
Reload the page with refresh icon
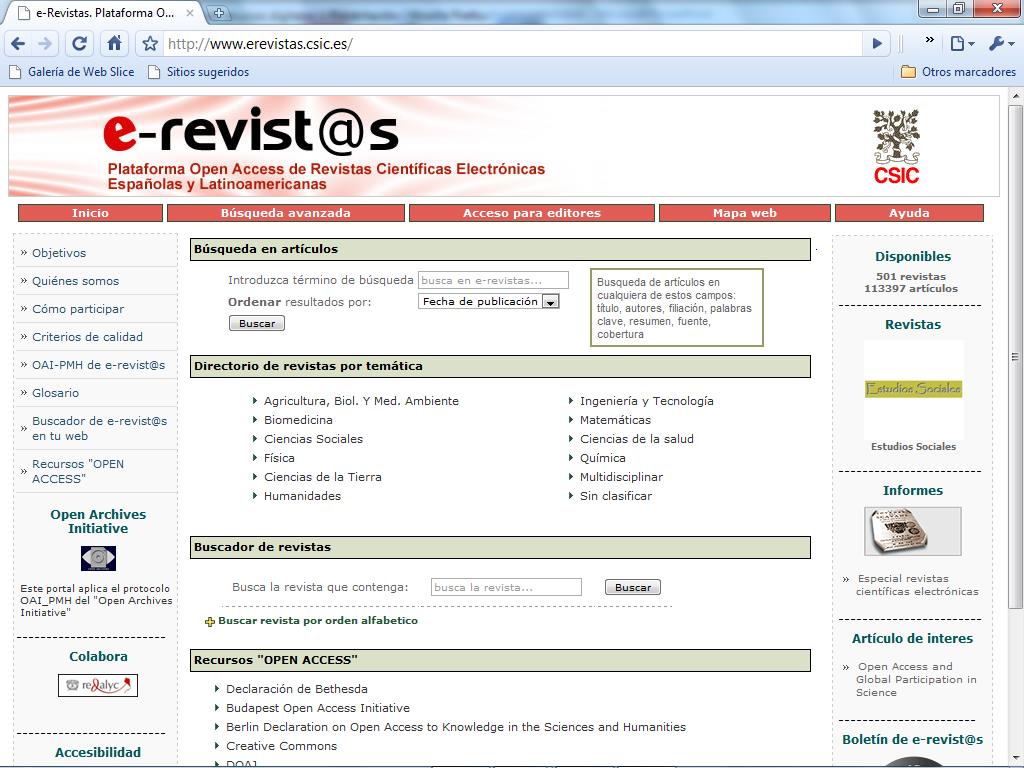point(79,44)
